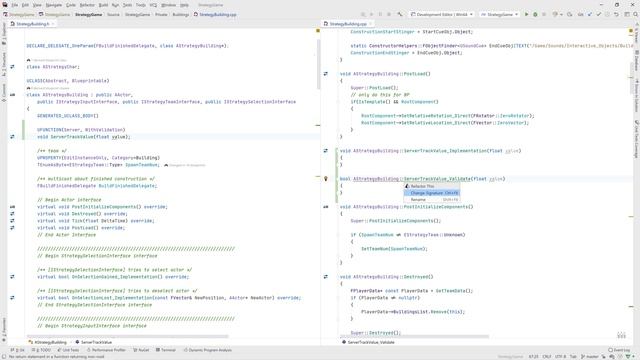Click the Search Everywhere magnifier icon
640x360 pixels.
coord(636,14)
